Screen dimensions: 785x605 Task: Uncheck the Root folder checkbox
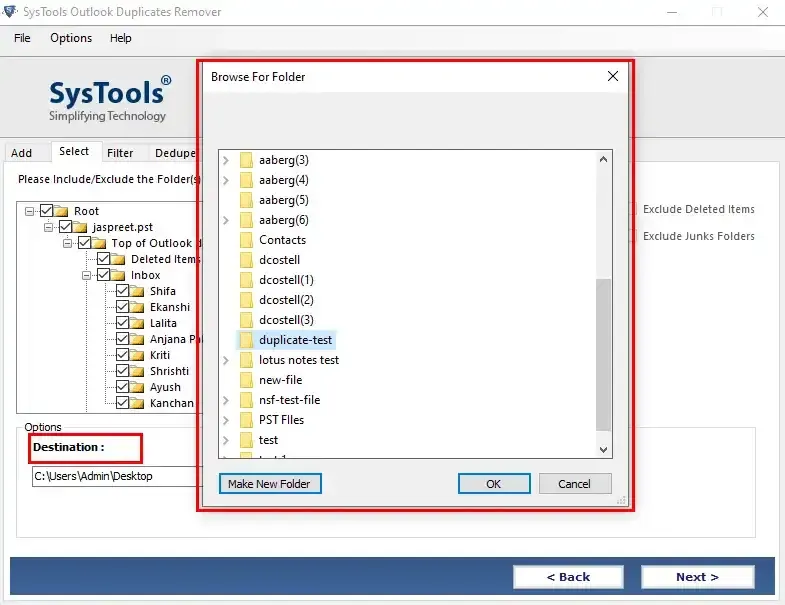[x=47, y=211]
